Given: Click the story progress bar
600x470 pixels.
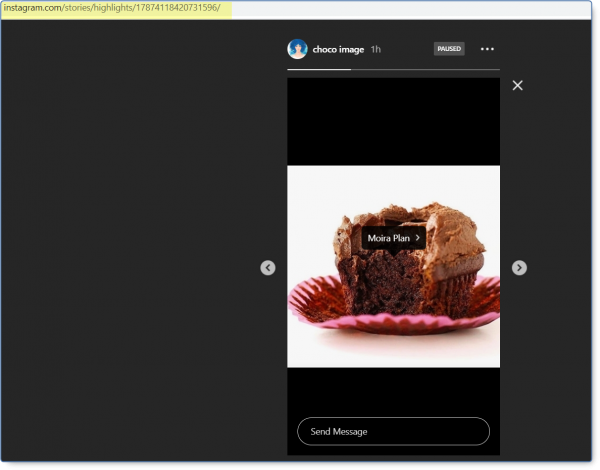Looking at the screenshot, I should [x=393, y=70].
